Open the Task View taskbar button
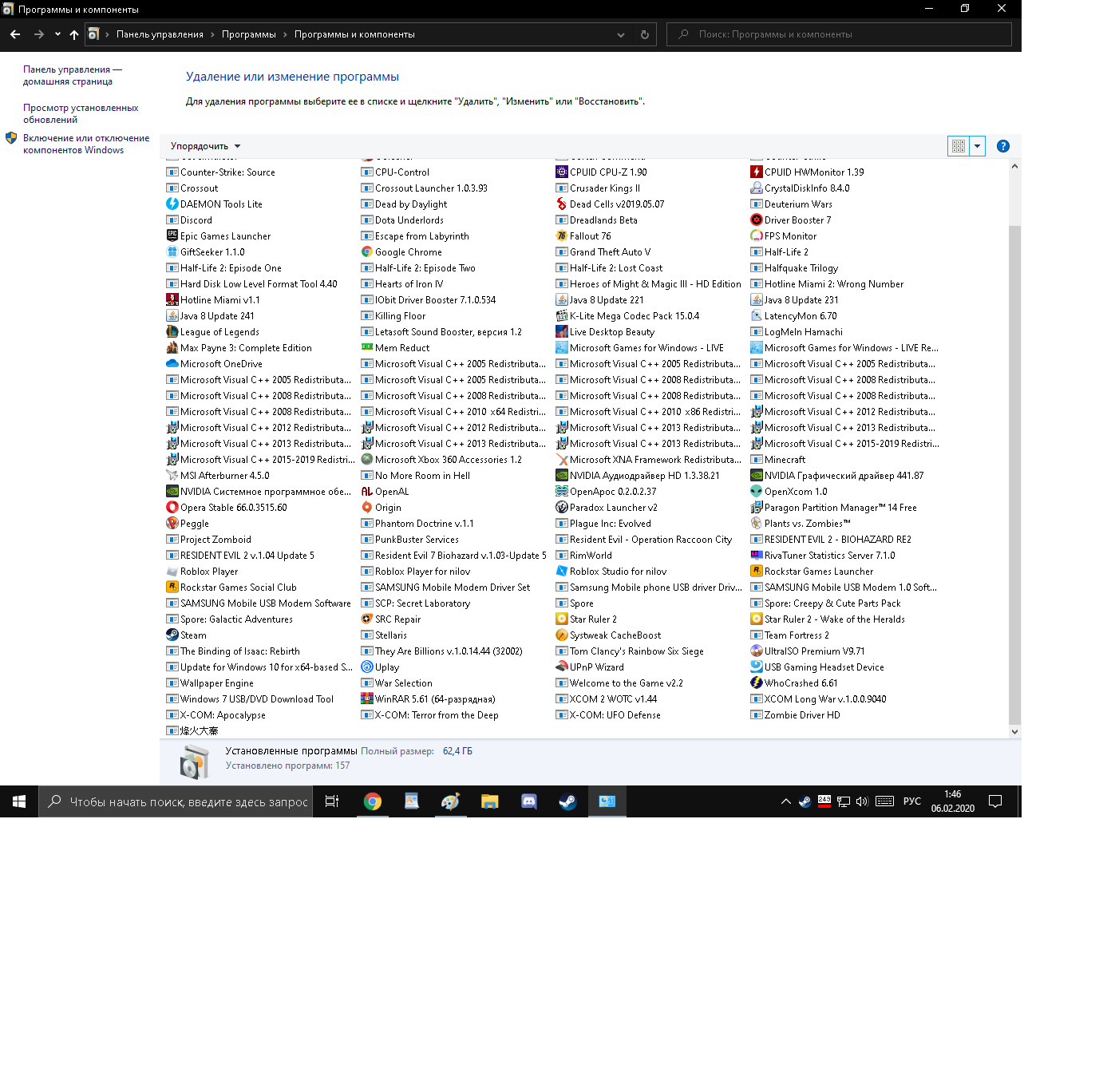Screen dimensions: 1111x1092 (x=332, y=801)
